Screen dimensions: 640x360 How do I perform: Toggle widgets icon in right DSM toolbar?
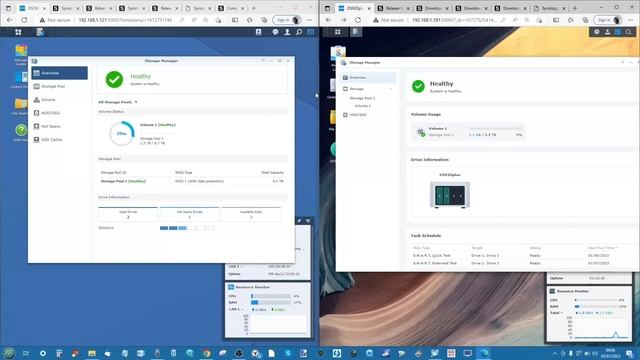coord(618,32)
